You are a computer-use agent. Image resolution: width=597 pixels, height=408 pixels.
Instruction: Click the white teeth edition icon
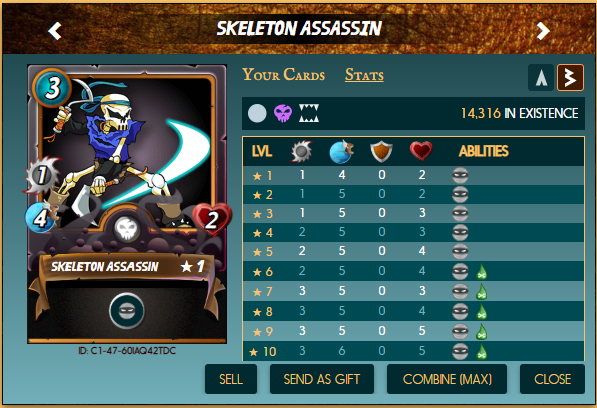tap(309, 113)
